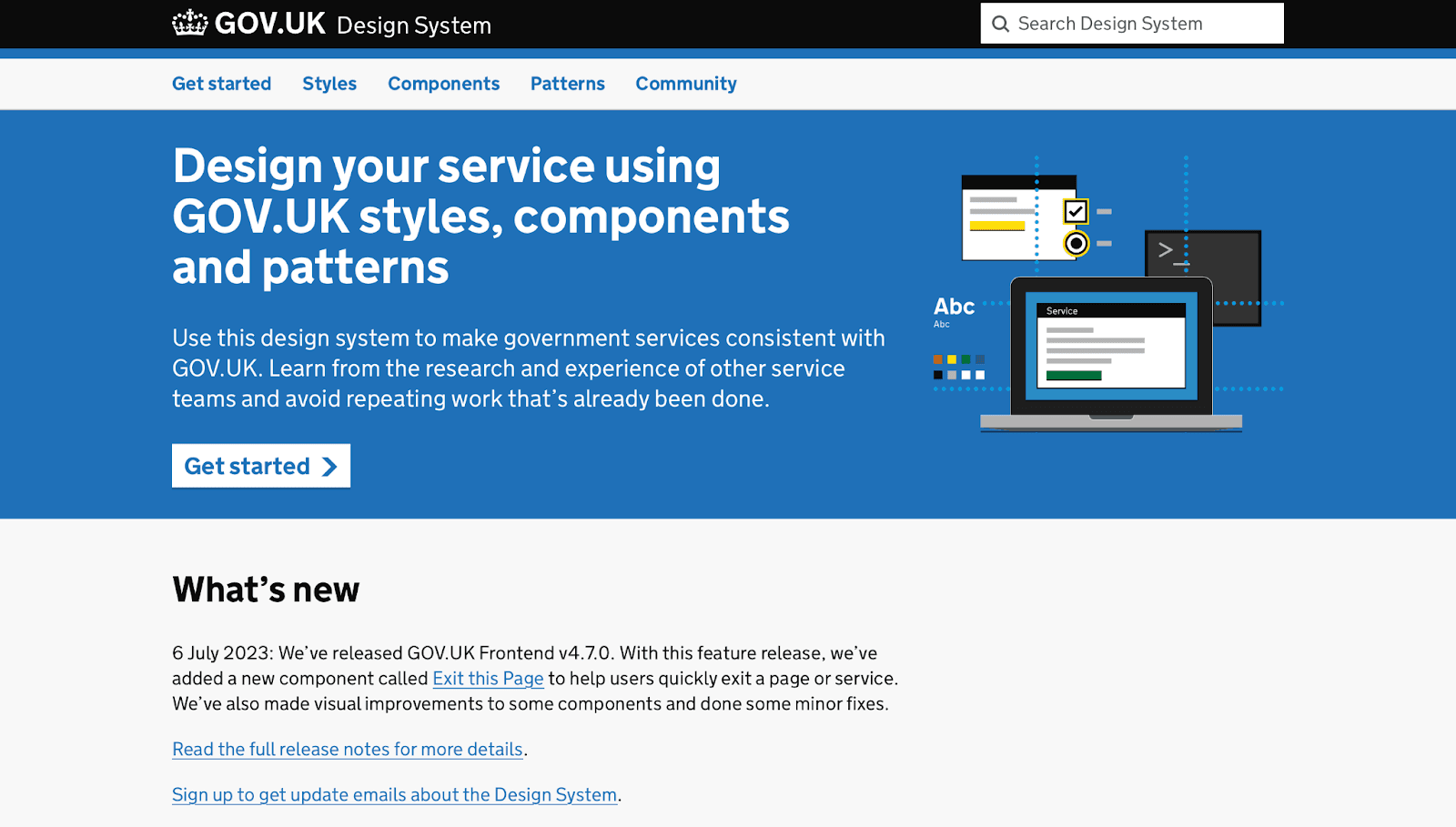Viewport: 1456px width, 827px height.
Task: Click the radio button icon in hero illustration
Action: click(1077, 244)
